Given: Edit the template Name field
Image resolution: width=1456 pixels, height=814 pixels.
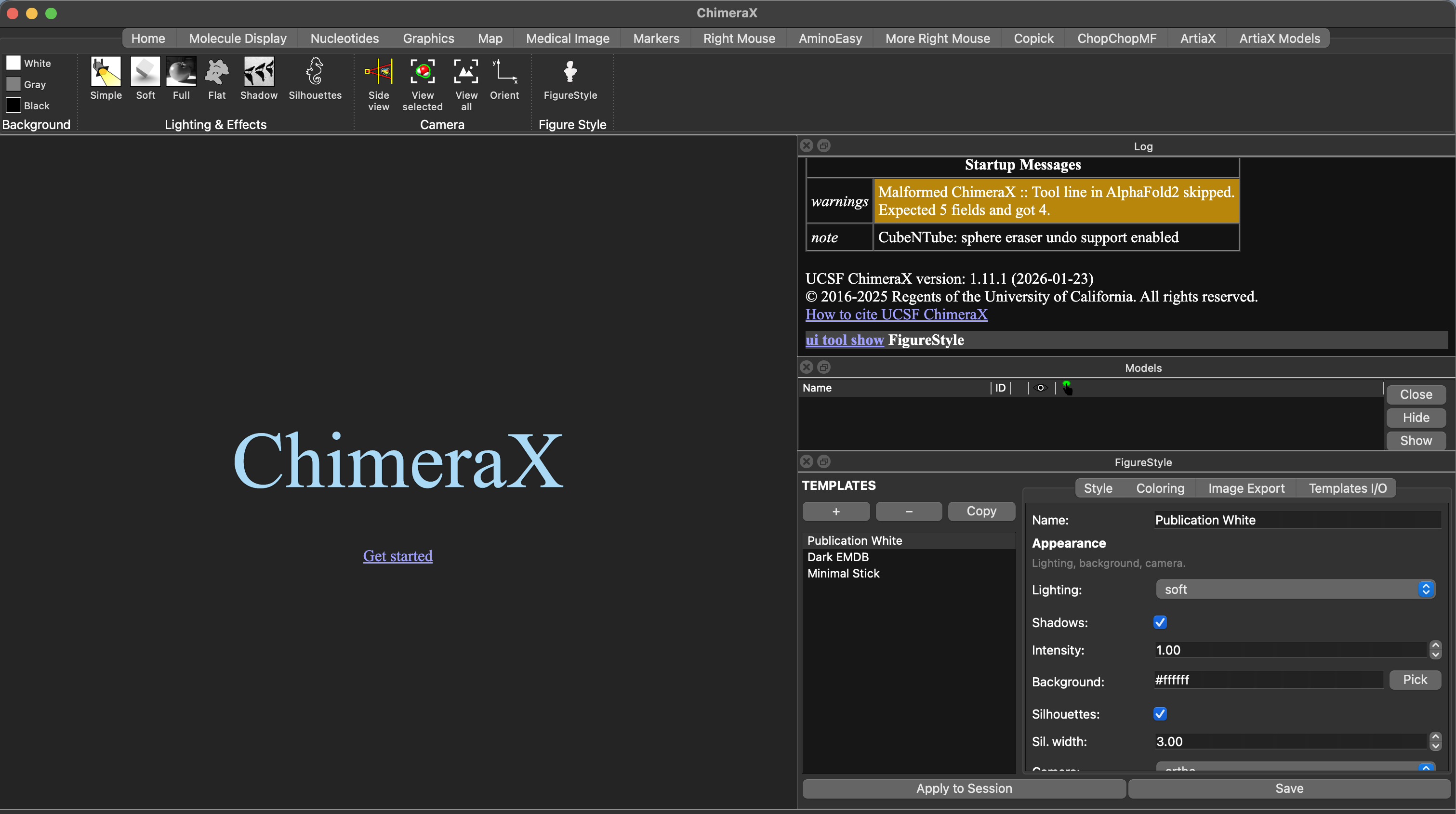Looking at the screenshot, I should pos(1297,520).
